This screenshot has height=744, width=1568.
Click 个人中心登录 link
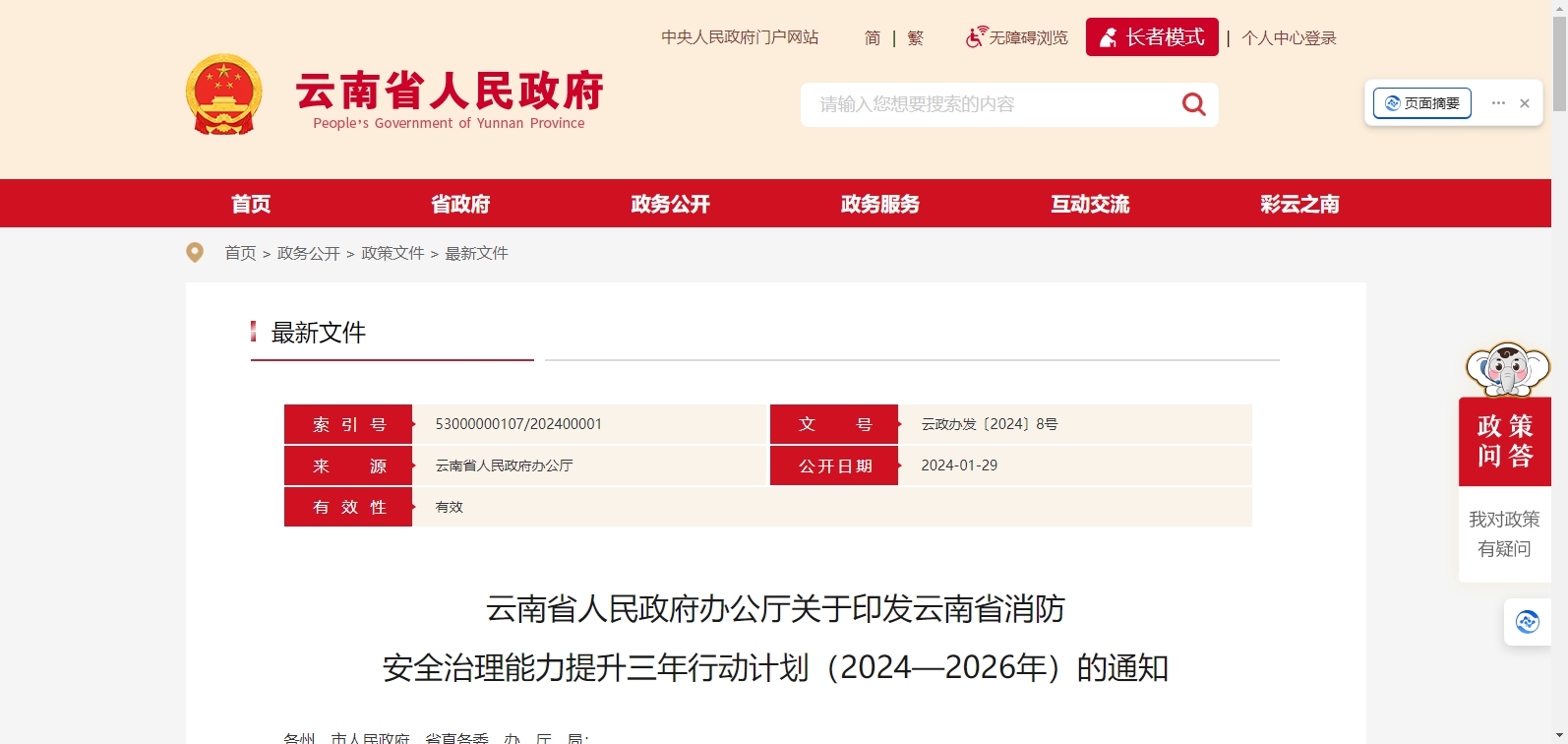coord(1289,38)
